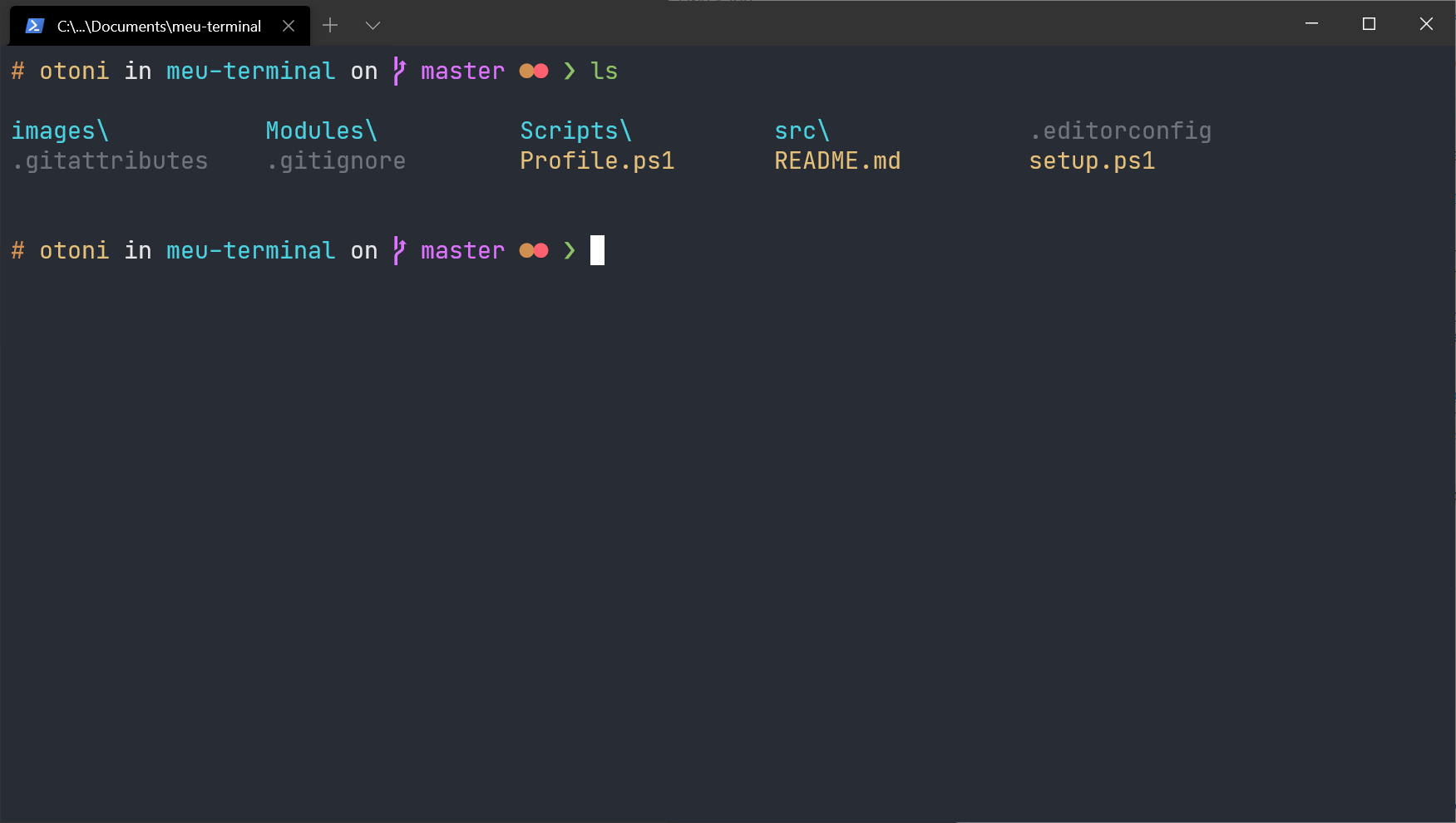The height and width of the screenshot is (823, 1456).
Task: Click the Modules\ folder name
Action: click(x=322, y=131)
